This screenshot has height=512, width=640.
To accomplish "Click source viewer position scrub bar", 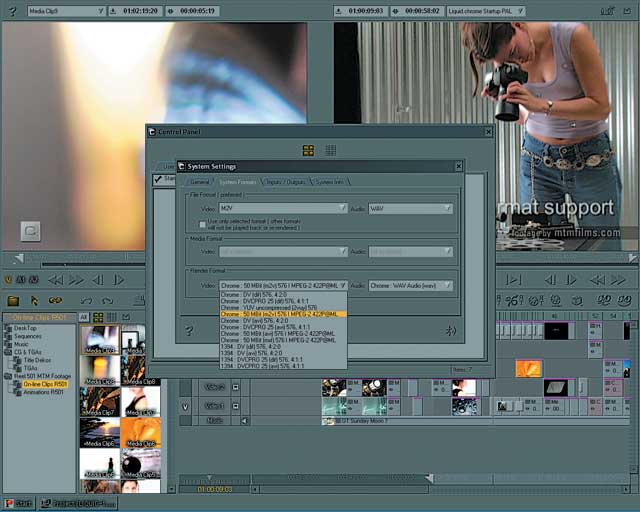I will [93, 265].
